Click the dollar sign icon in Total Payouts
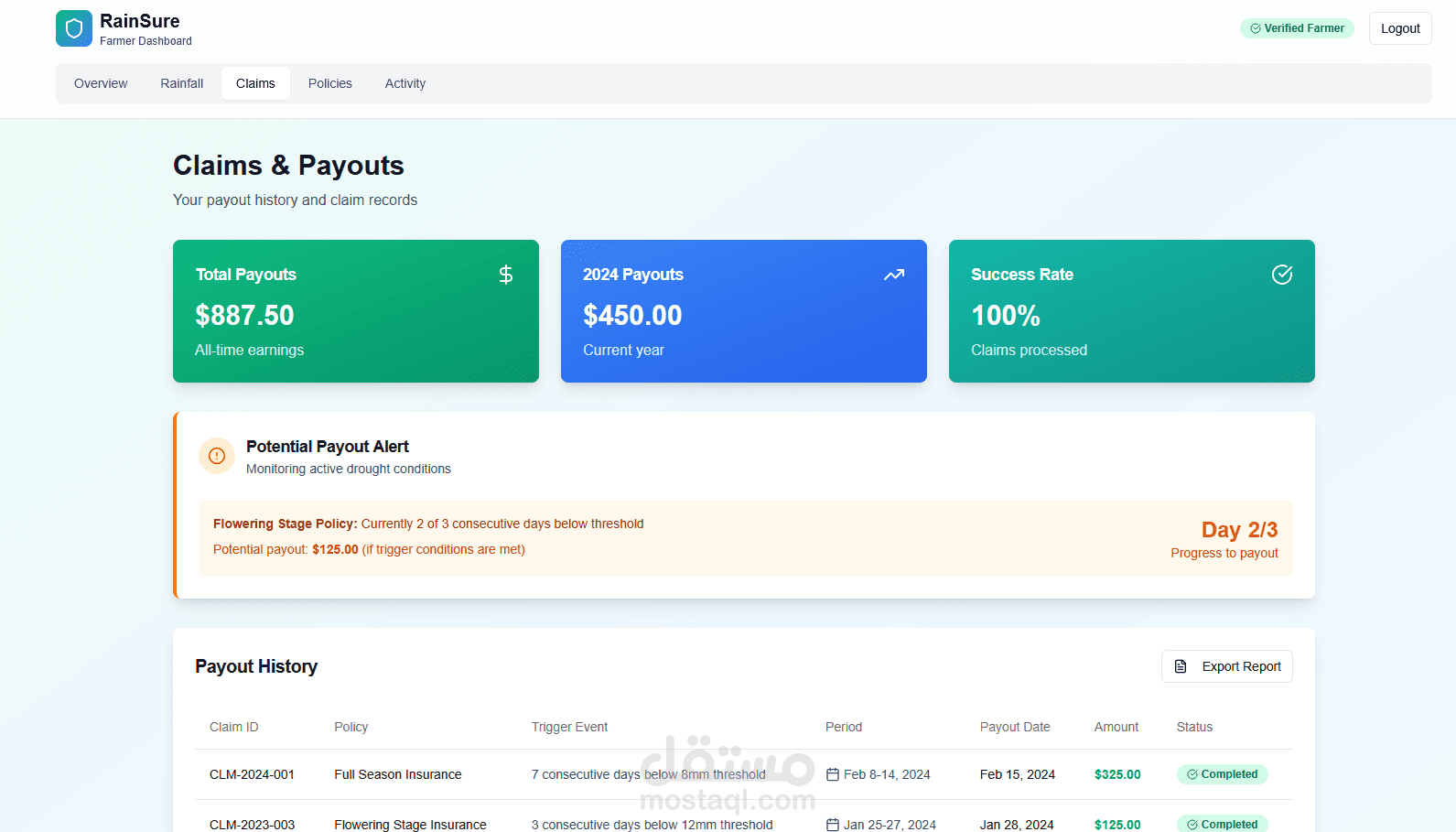 tap(506, 275)
